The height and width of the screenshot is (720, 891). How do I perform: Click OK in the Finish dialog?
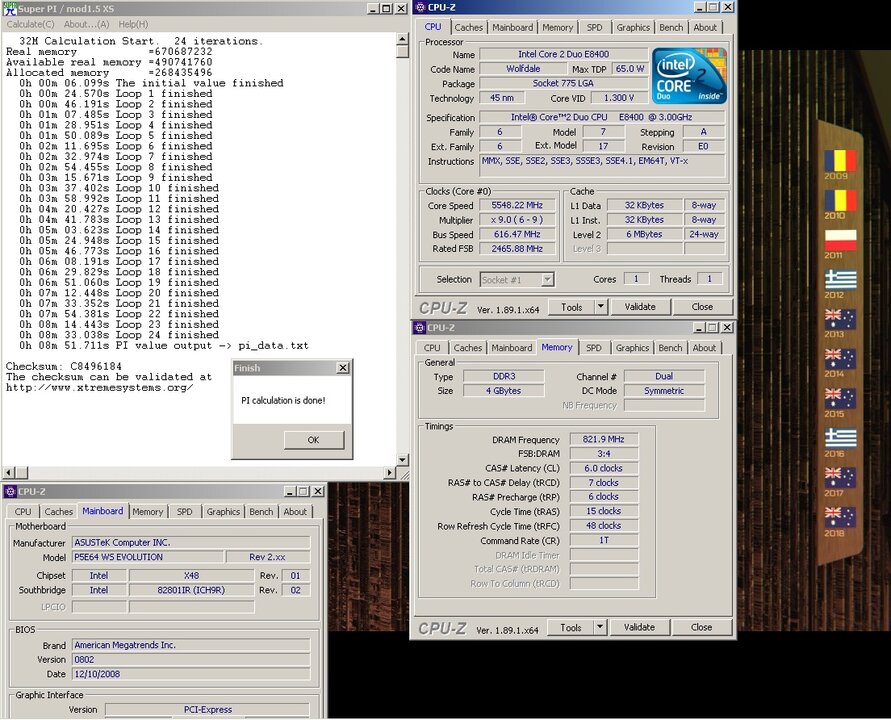(314, 440)
